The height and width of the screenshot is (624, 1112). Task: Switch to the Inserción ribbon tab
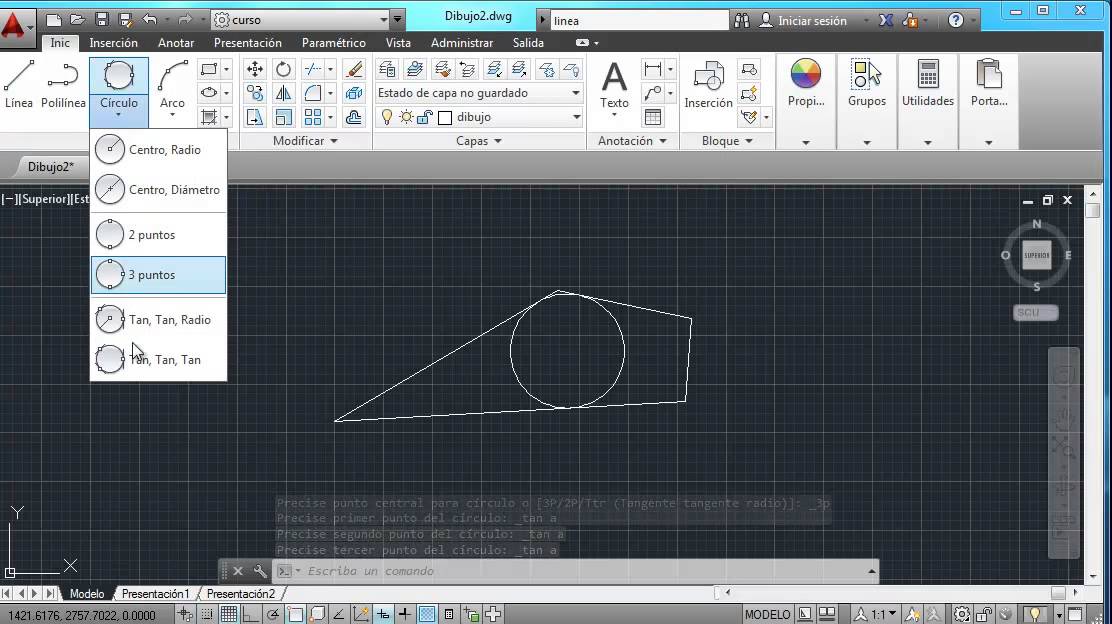pos(113,43)
